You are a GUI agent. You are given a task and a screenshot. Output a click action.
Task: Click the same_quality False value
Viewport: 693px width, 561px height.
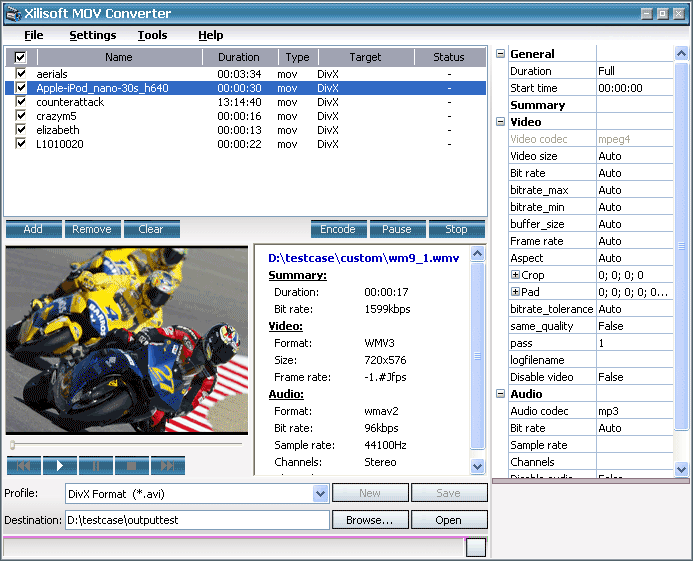coord(635,326)
